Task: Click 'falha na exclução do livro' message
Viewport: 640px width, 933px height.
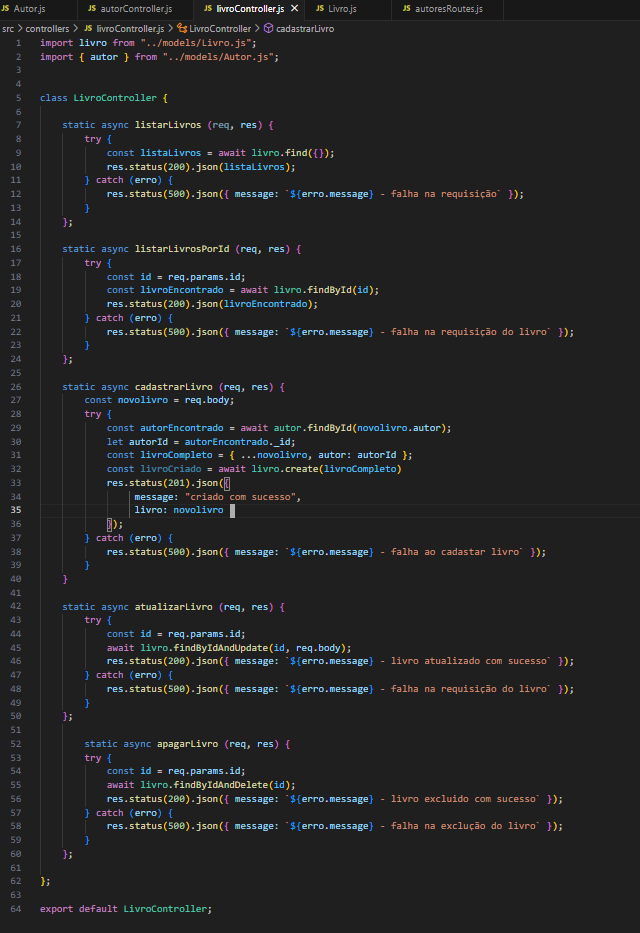Action: click(463, 826)
